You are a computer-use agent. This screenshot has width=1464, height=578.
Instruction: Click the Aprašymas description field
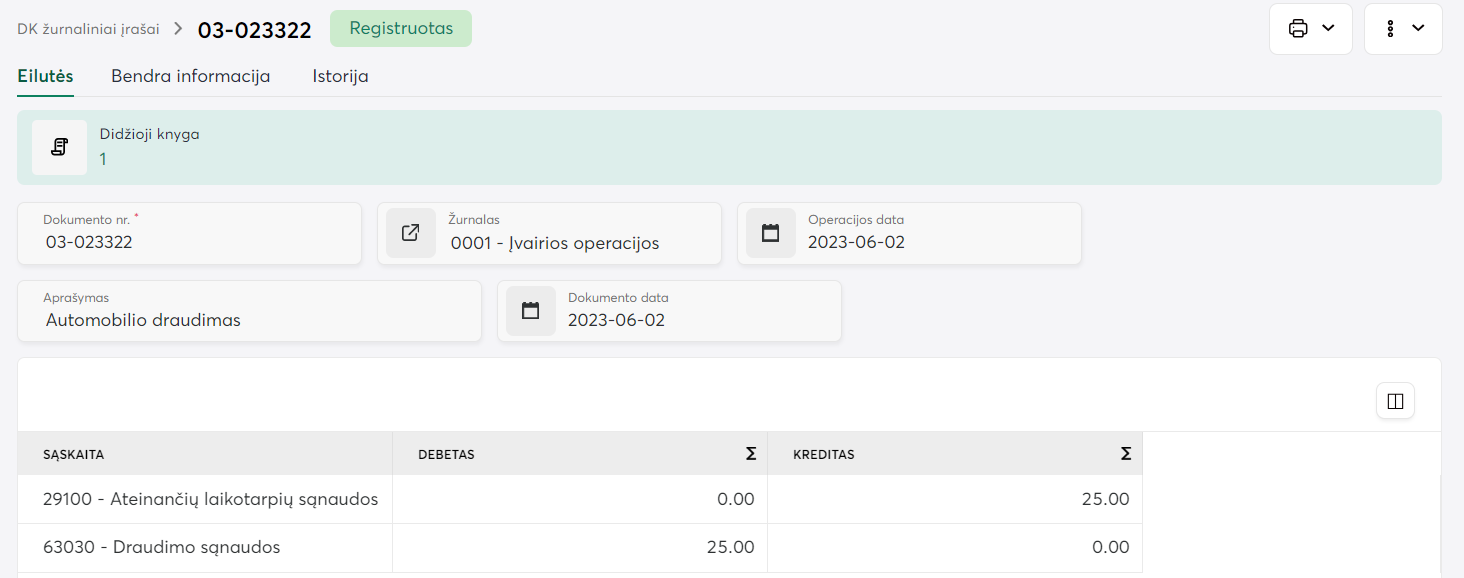250,320
